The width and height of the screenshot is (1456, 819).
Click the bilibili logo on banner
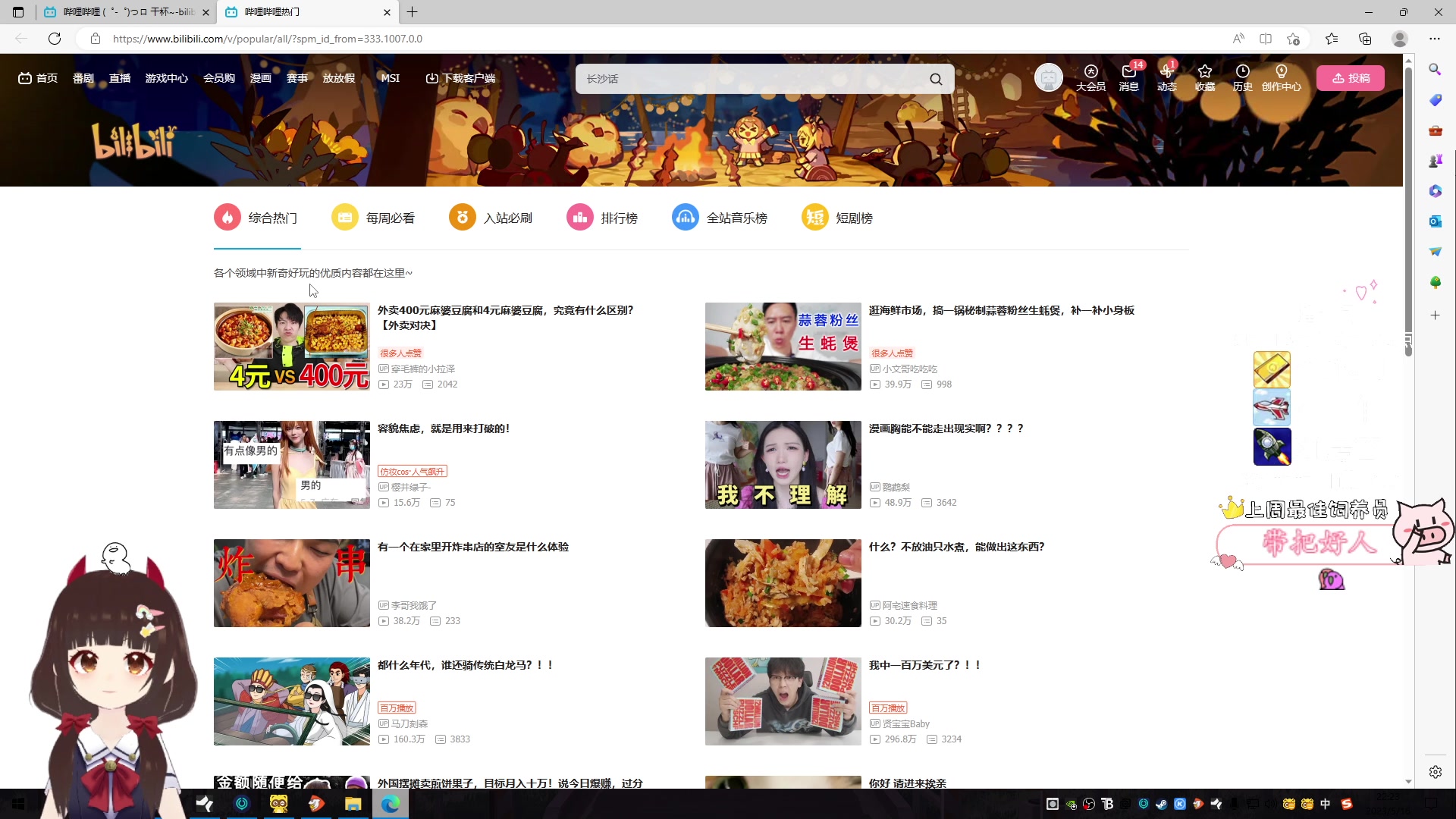(134, 142)
